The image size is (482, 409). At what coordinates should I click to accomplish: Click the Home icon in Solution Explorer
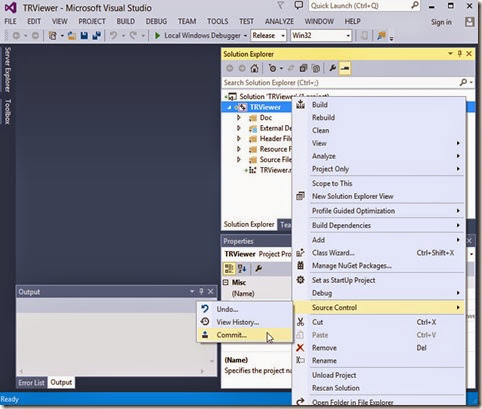click(254, 68)
